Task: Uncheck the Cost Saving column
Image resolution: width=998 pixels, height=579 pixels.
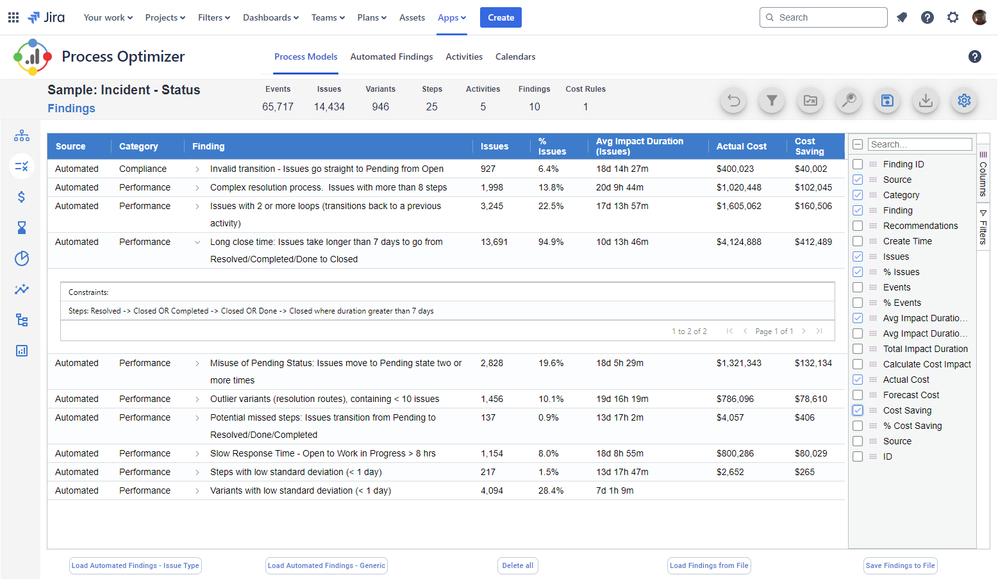Action: pyautogui.click(x=858, y=411)
